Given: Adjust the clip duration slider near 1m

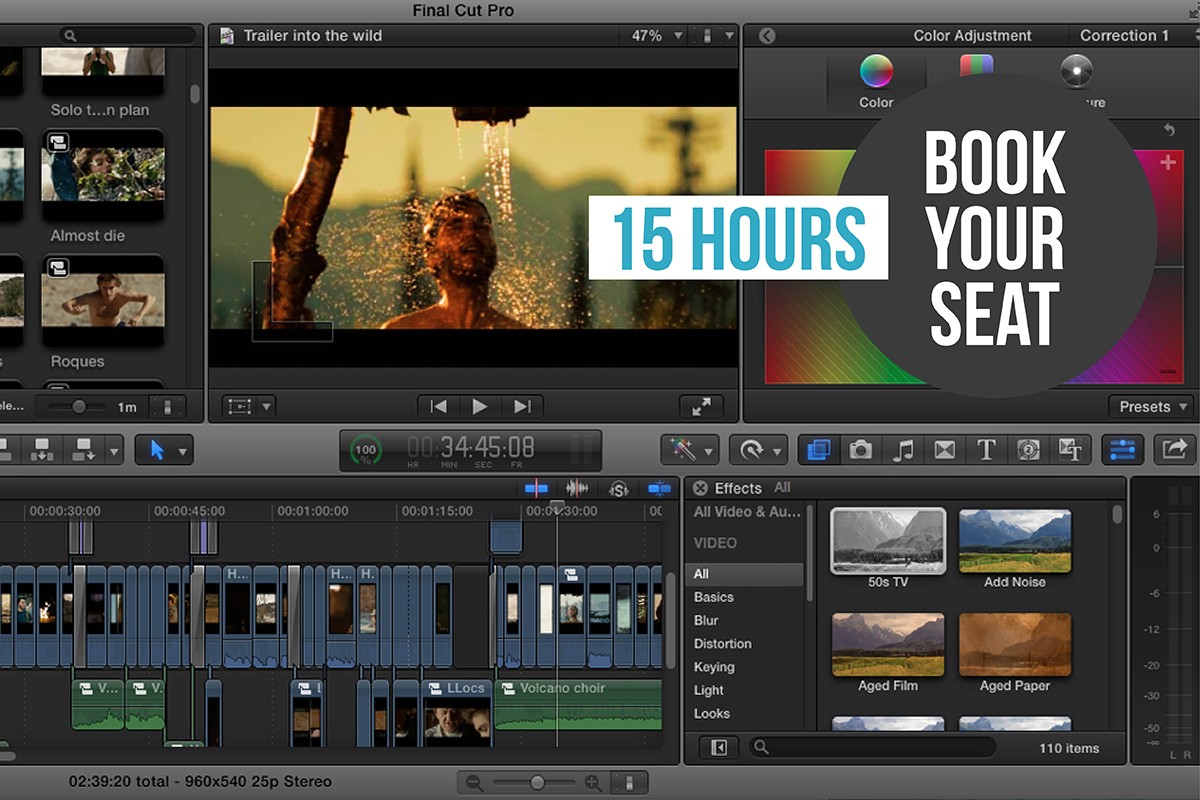Looking at the screenshot, I should [x=80, y=407].
